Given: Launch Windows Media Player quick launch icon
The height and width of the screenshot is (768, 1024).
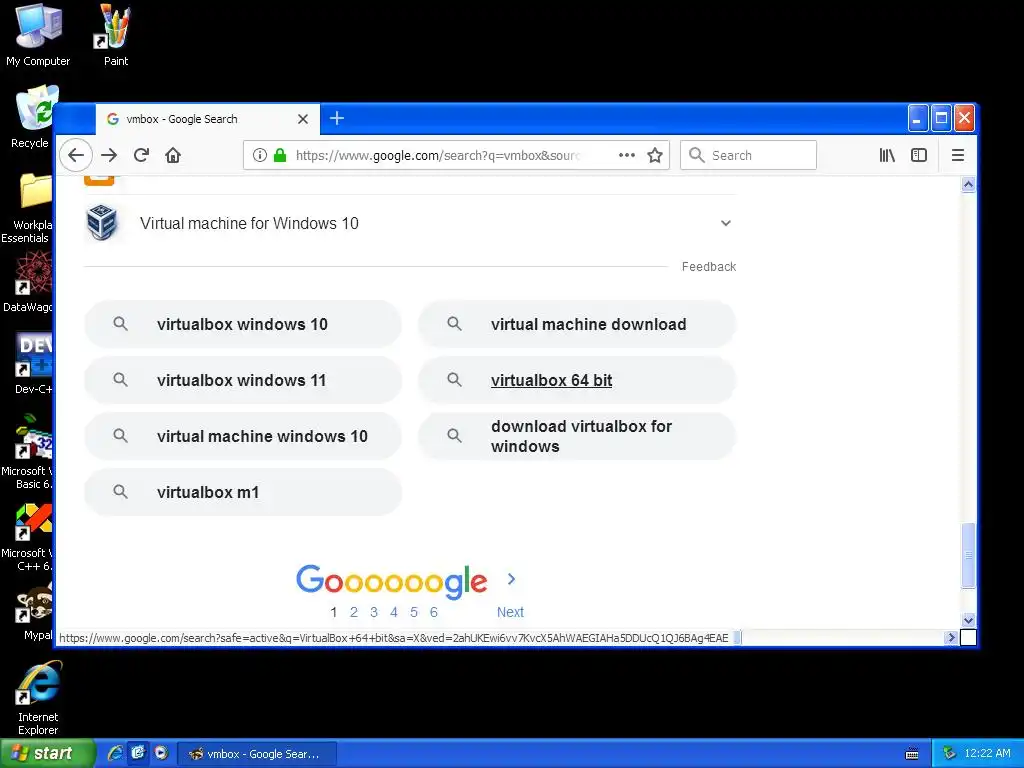Looking at the screenshot, I should (x=161, y=753).
